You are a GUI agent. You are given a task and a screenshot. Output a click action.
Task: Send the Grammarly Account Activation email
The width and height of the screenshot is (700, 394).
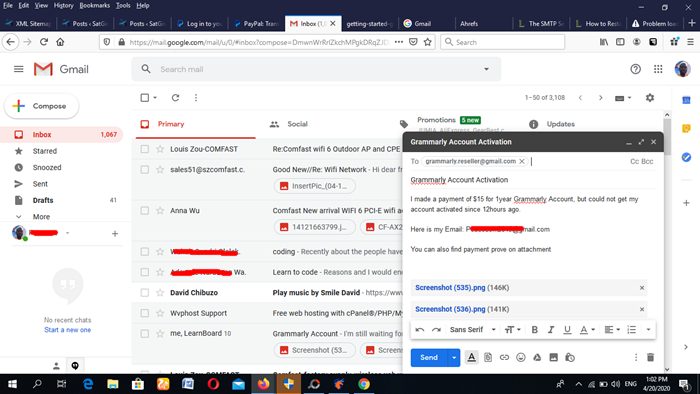pyautogui.click(x=429, y=357)
